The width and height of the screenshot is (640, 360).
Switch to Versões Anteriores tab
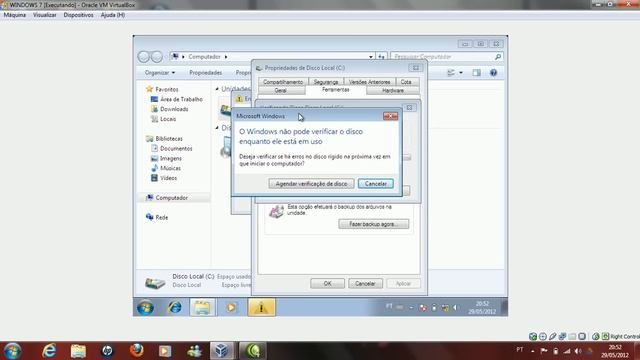[x=369, y=82]
